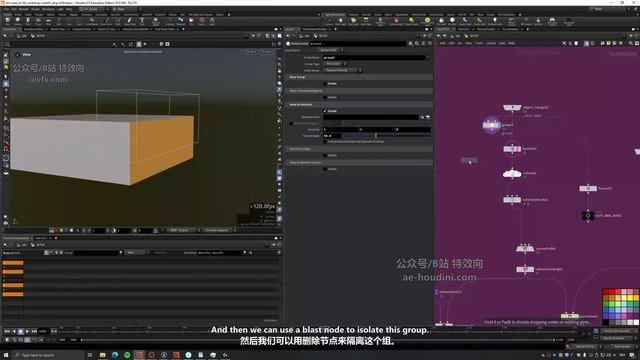Click the Windows taskbar search box
Image resolution: width=640 pixels, height=360 pixels.
pos(48,355)
